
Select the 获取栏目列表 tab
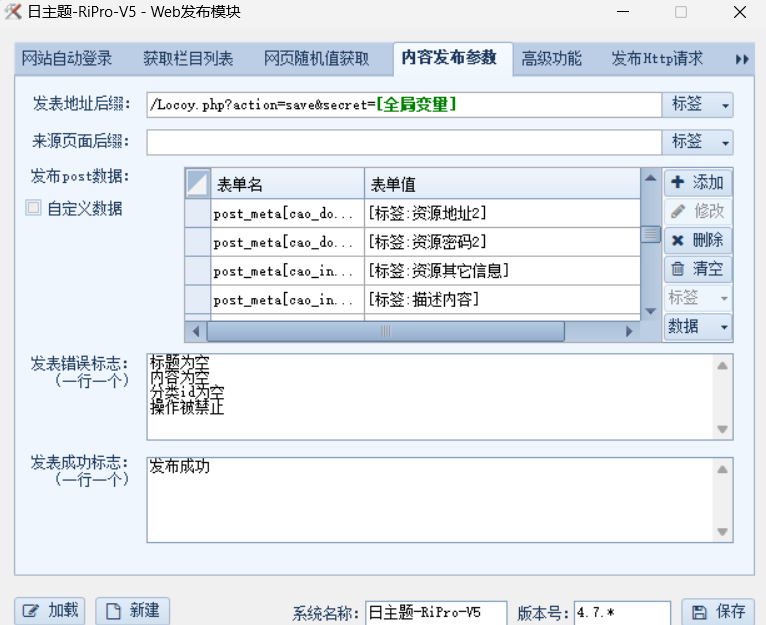[x=188, y=59]
